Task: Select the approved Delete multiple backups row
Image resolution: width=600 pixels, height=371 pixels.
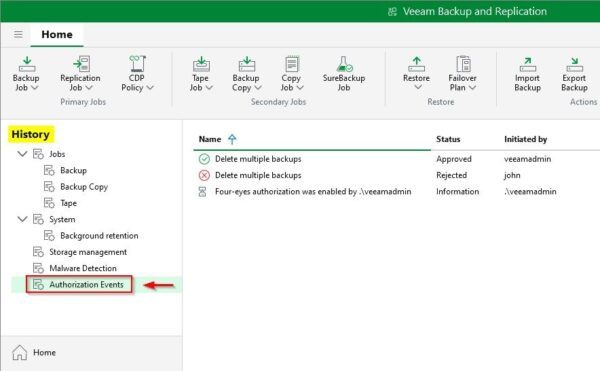Action: coord(396,159)
